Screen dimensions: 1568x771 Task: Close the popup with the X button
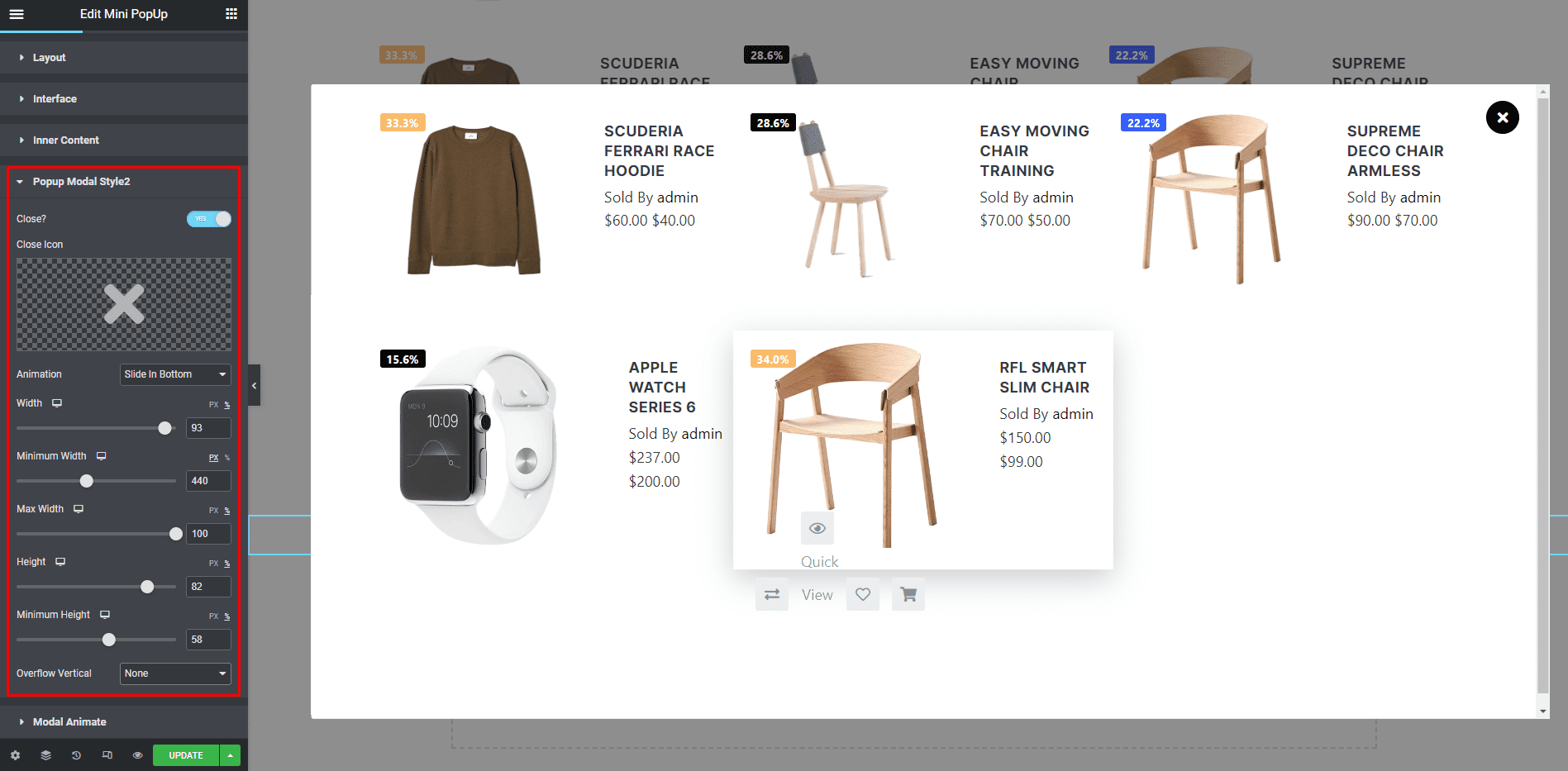1502,117
